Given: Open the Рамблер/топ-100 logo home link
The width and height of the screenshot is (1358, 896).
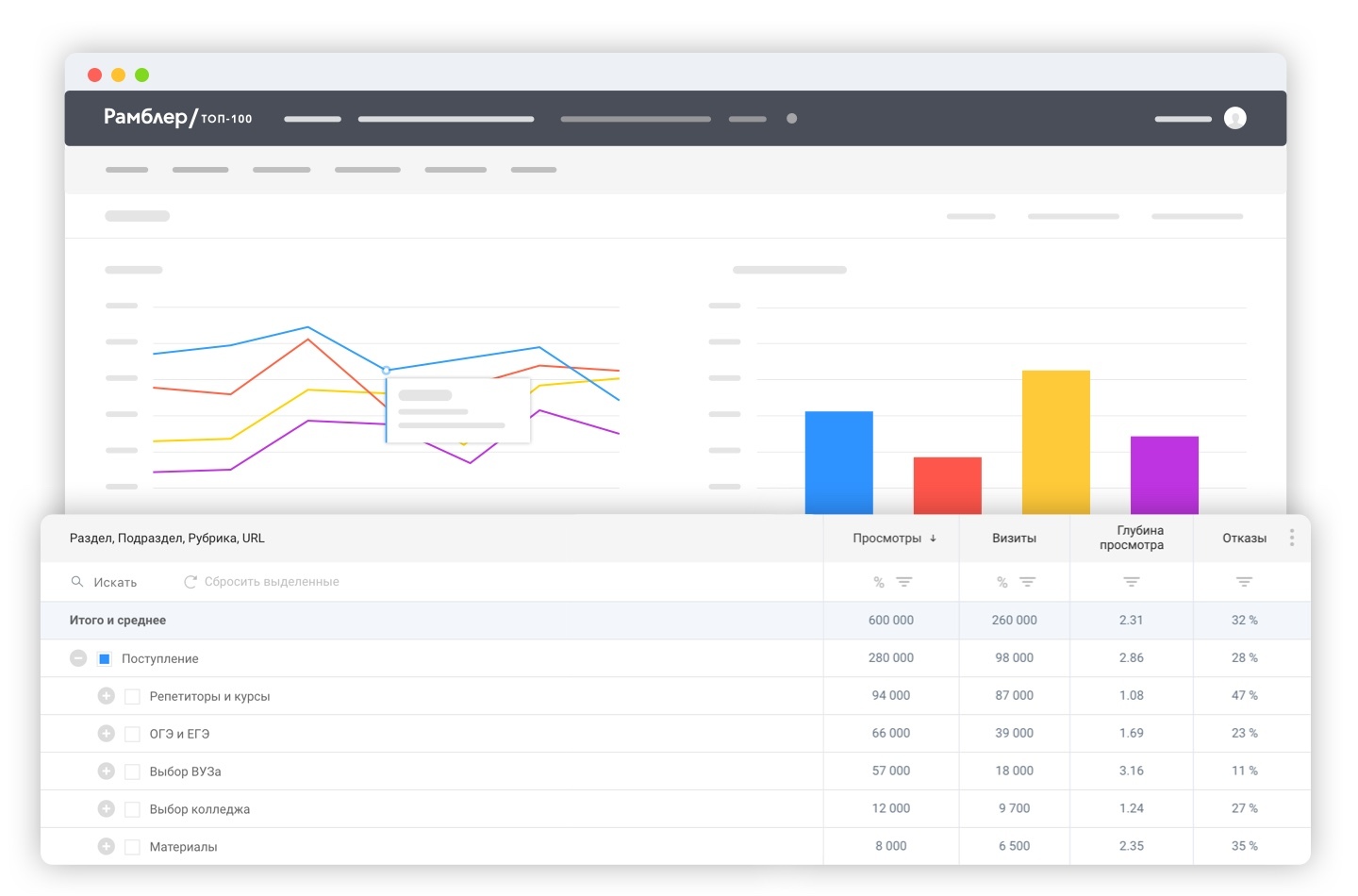Looking at the screenshot, I should click(x=177, y=117).
